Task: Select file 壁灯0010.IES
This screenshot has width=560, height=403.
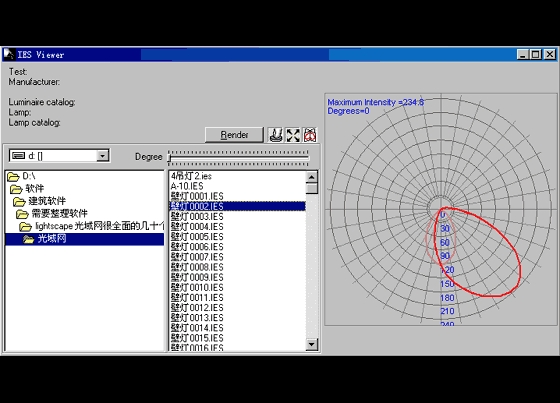Action: pyautogui.click(x=197, y=288)
